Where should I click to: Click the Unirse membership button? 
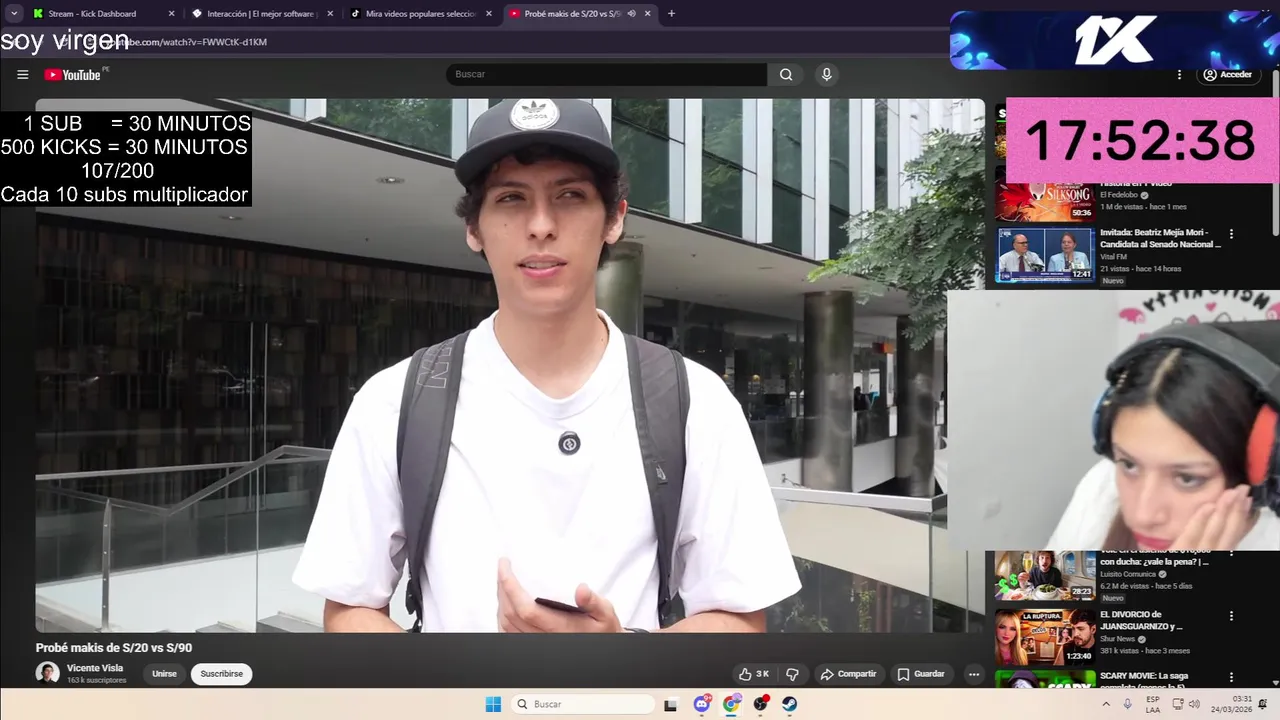[x=164, y=674]
